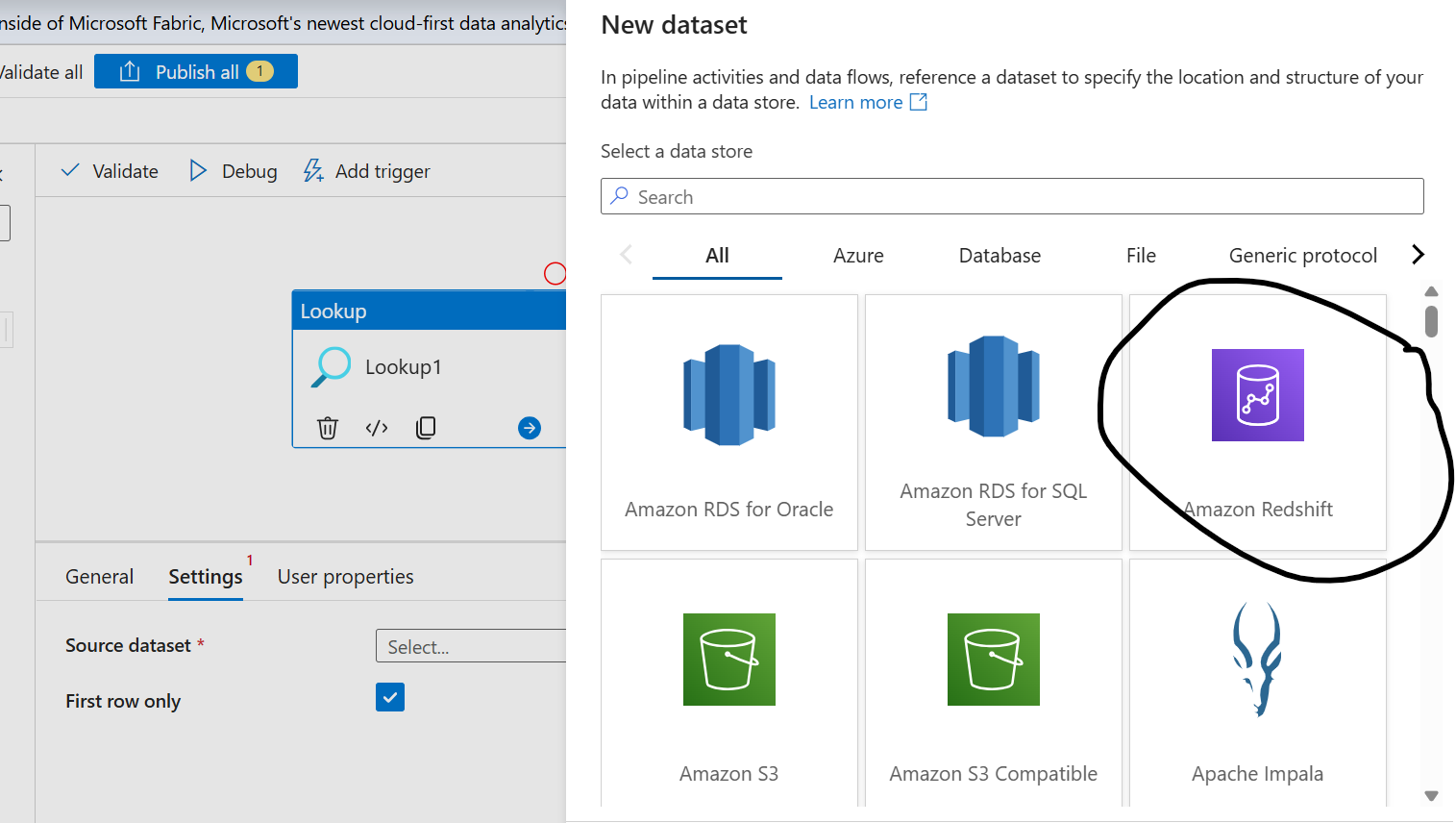Image resolution: width=1456 pixels, height=823 pixels.
Task: Disable the First row only checkbox
Action: coord(389,697)
